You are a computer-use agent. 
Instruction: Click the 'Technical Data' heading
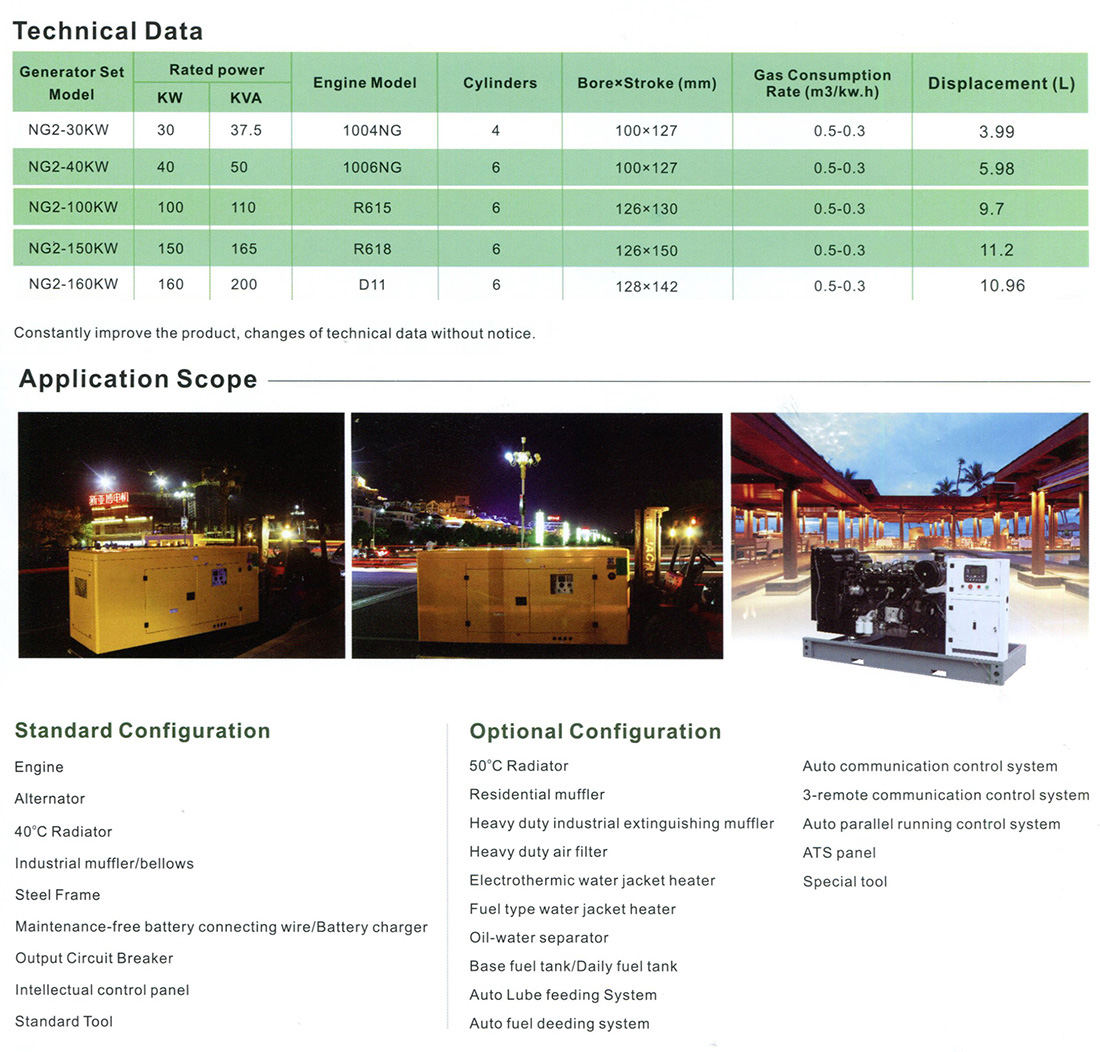coord(107,31)
